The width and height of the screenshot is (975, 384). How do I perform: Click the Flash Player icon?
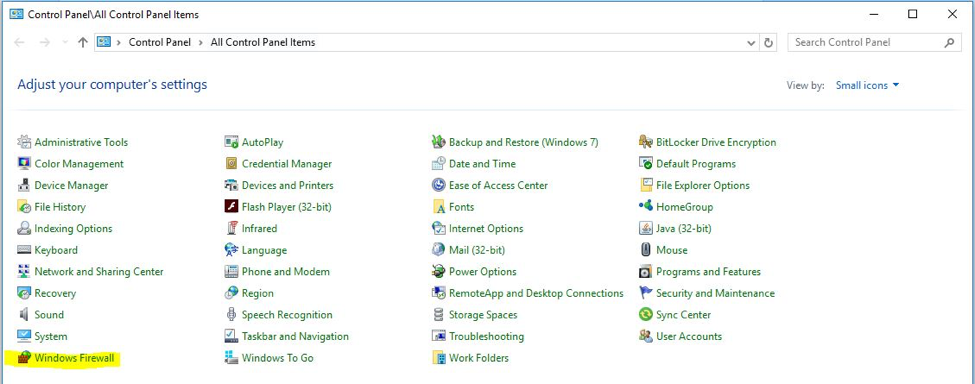pos(231,207)
